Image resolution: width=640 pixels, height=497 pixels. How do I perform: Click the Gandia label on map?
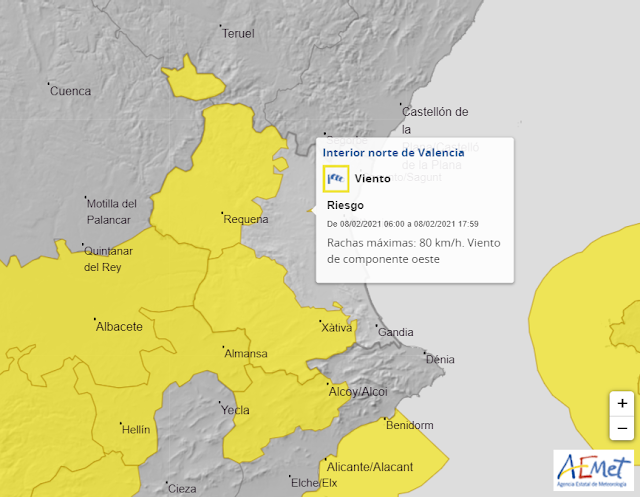coord(396,332)
